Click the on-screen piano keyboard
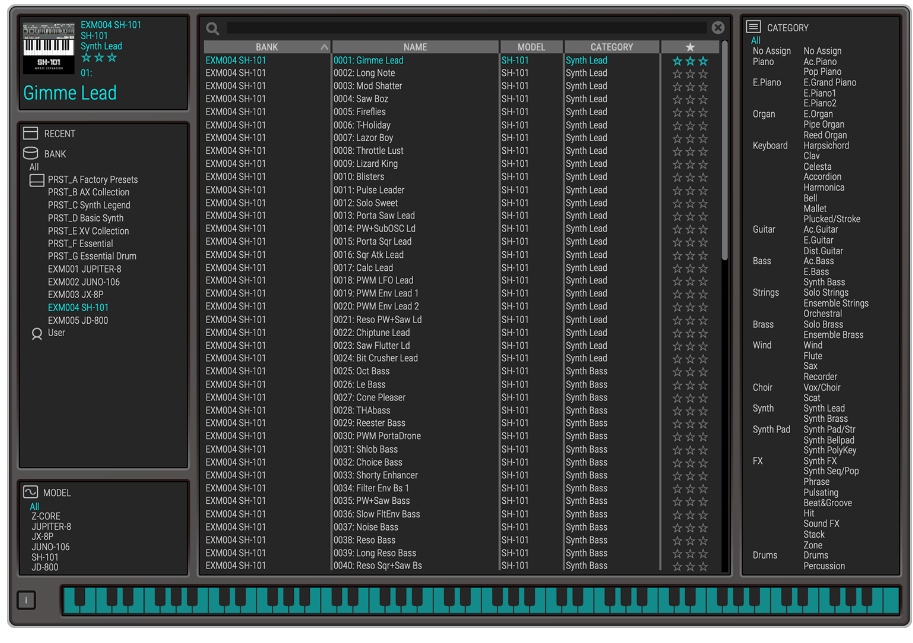 click(481, 600)
